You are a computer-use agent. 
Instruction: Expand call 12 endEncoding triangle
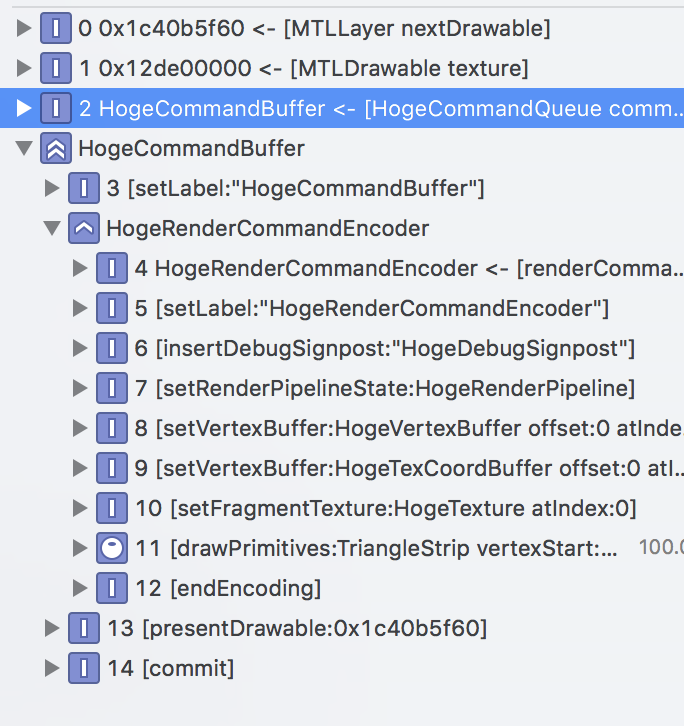tap(80, 588)
